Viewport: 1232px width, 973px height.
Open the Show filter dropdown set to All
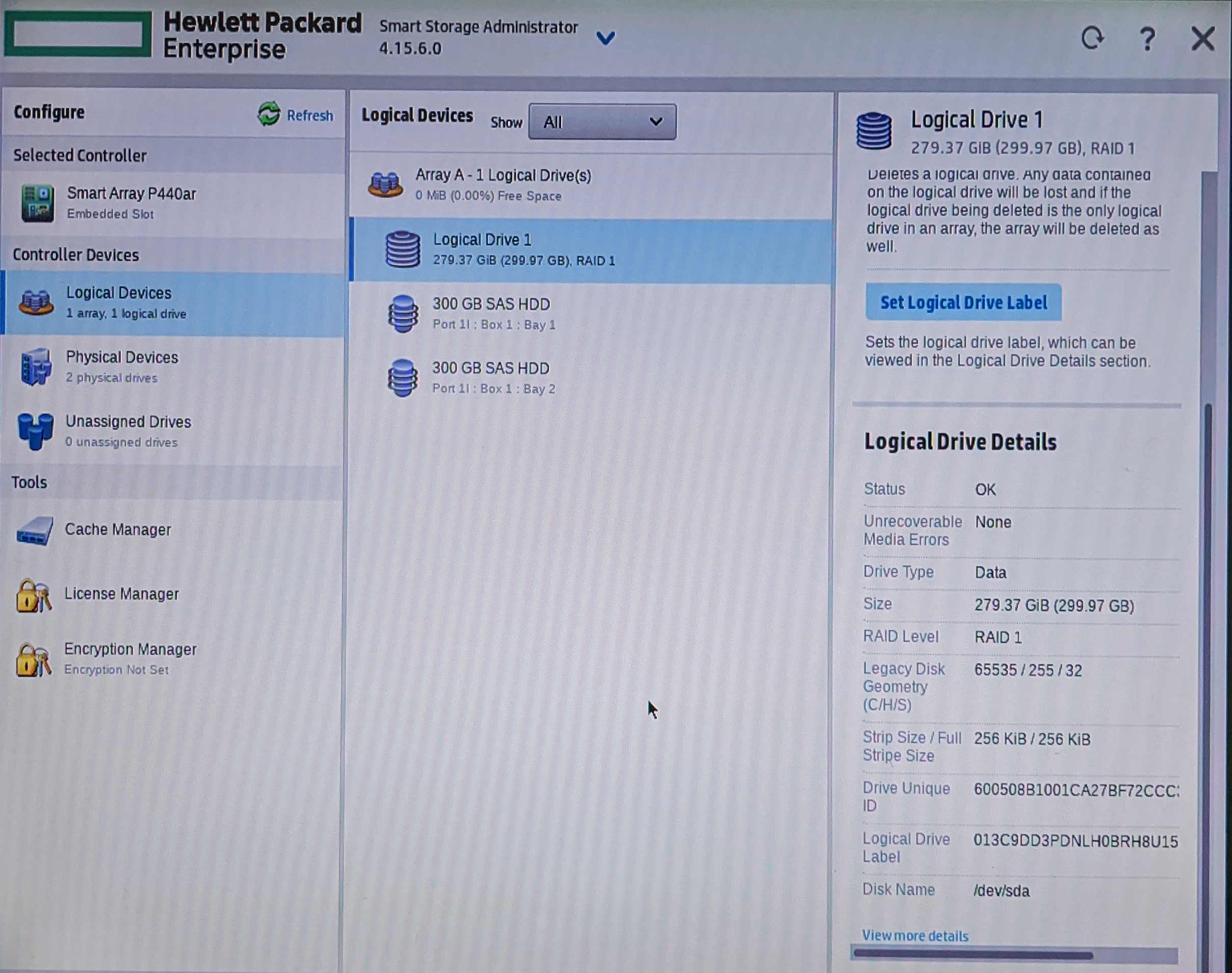[602, 122]
